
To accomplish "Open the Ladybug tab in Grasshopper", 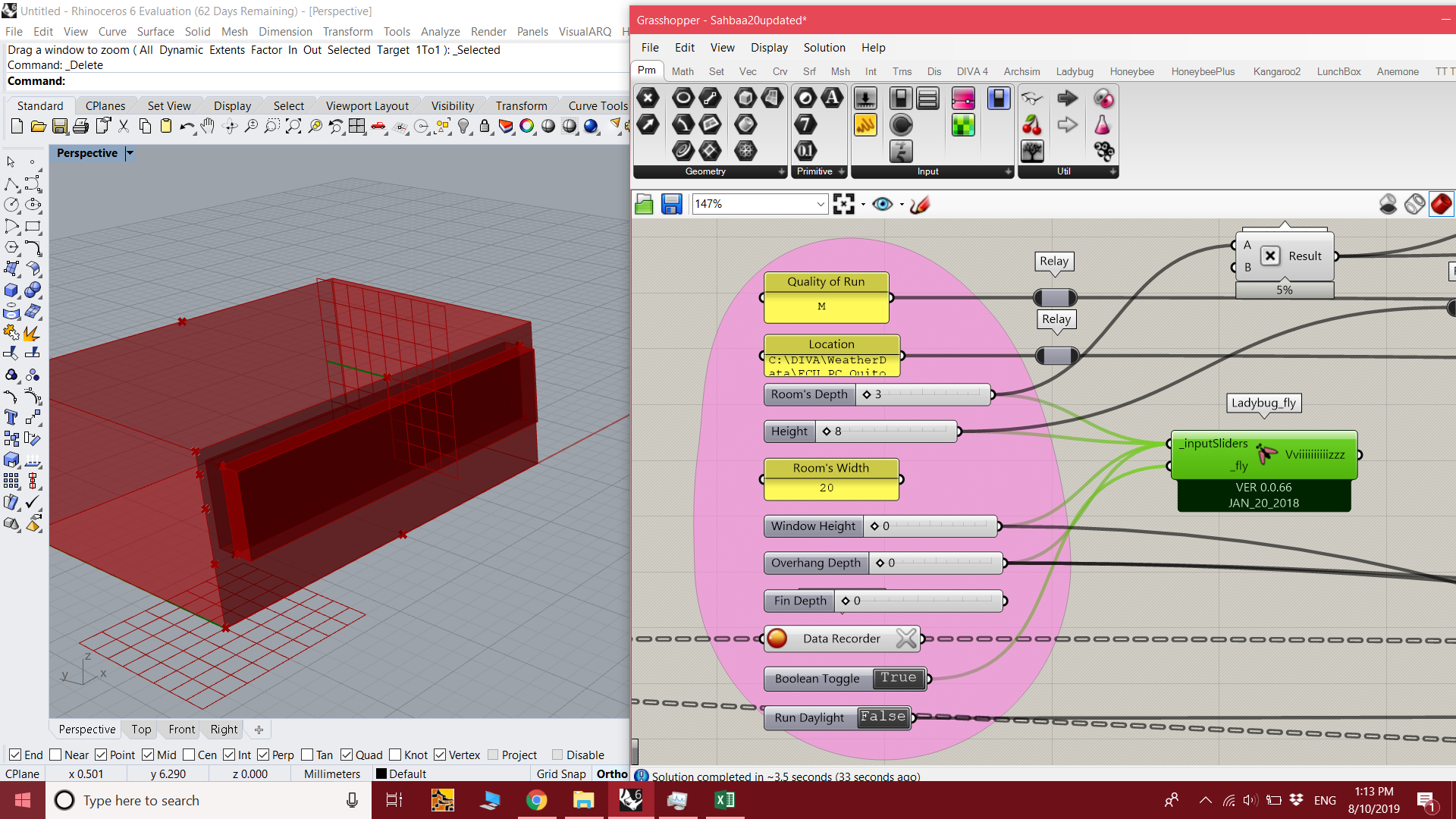I will pos(1075,71).
